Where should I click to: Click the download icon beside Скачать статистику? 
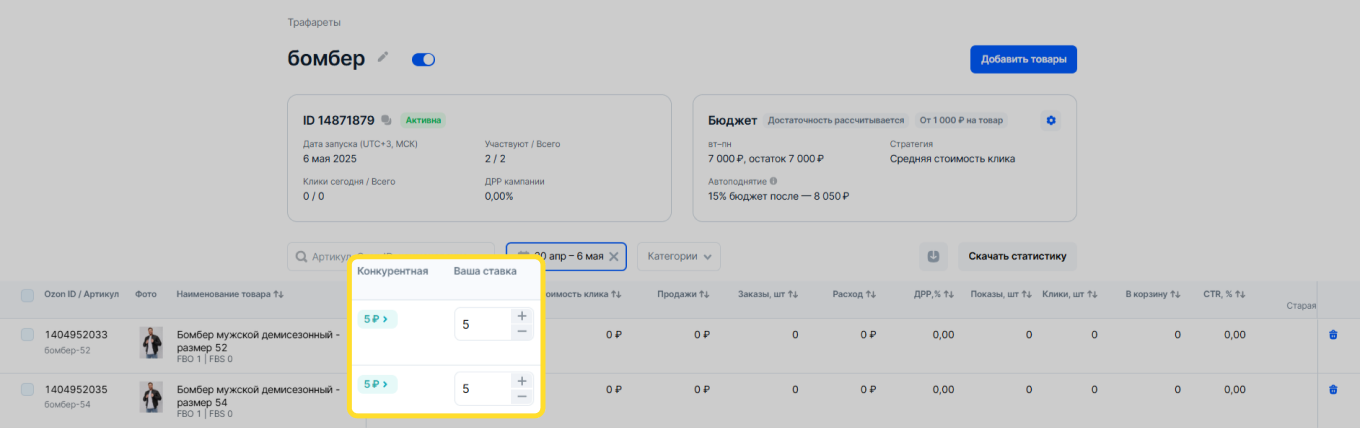point(933,256)
